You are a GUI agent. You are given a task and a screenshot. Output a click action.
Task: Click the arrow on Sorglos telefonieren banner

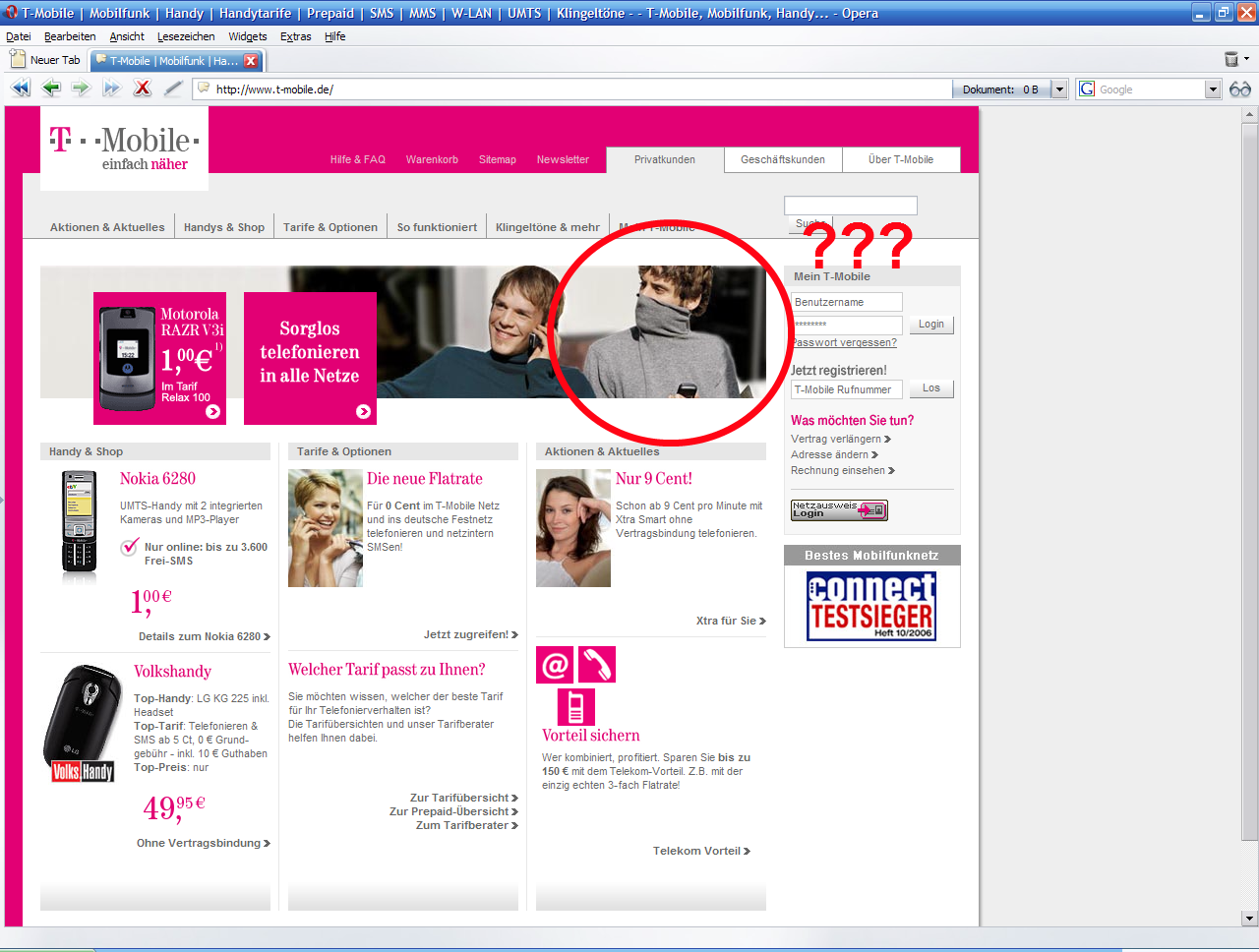(363, 412)
